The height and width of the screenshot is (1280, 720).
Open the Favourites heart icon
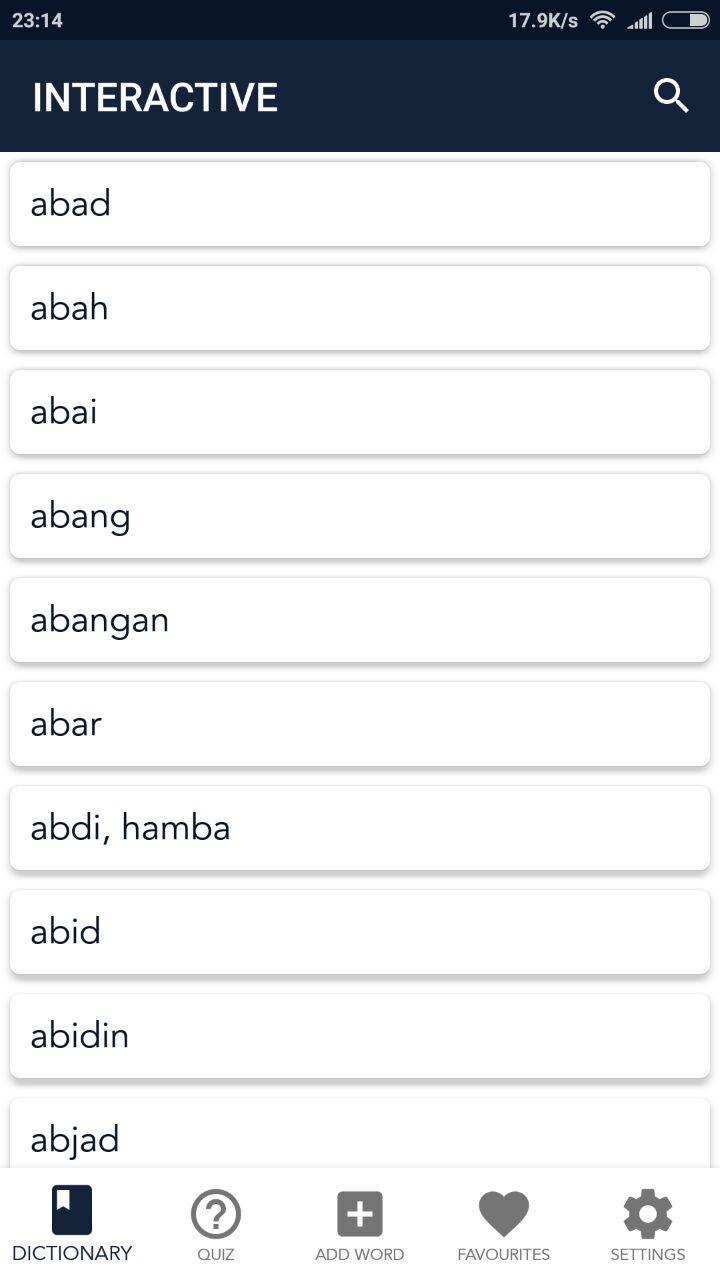pyautogui.click(x=504, y=1214)
